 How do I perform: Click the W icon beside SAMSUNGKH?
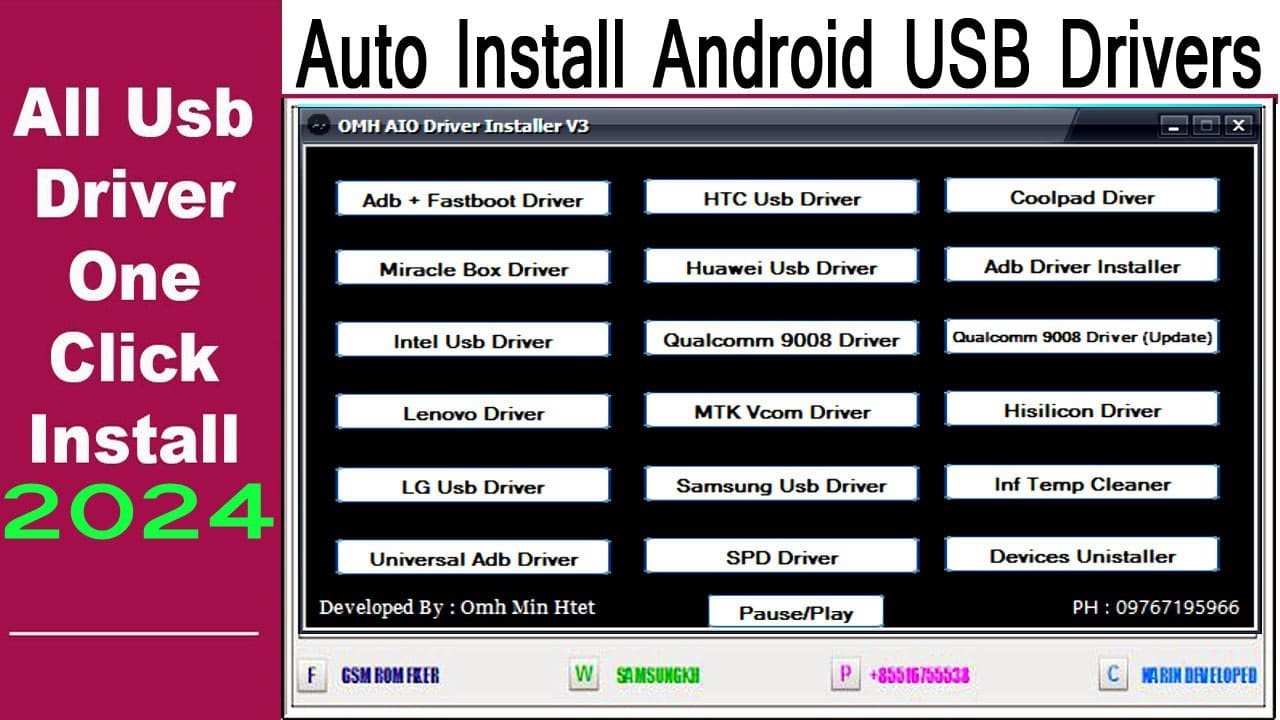584,674
